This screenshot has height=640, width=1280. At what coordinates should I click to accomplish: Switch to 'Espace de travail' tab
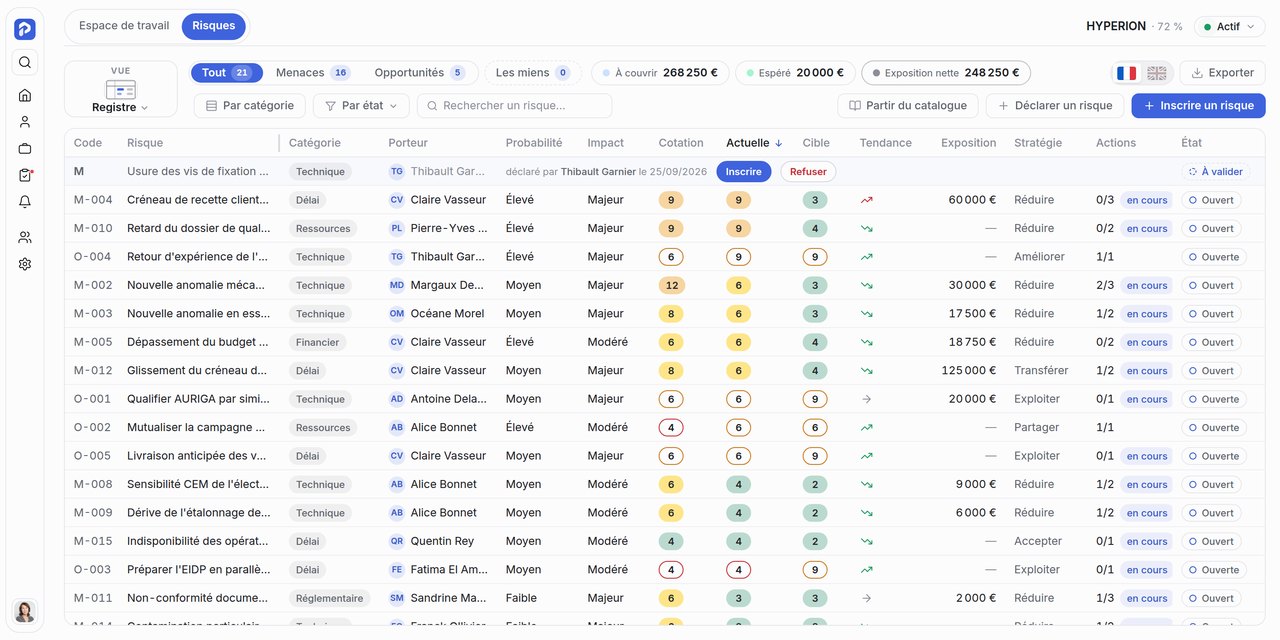click(124, 26)
